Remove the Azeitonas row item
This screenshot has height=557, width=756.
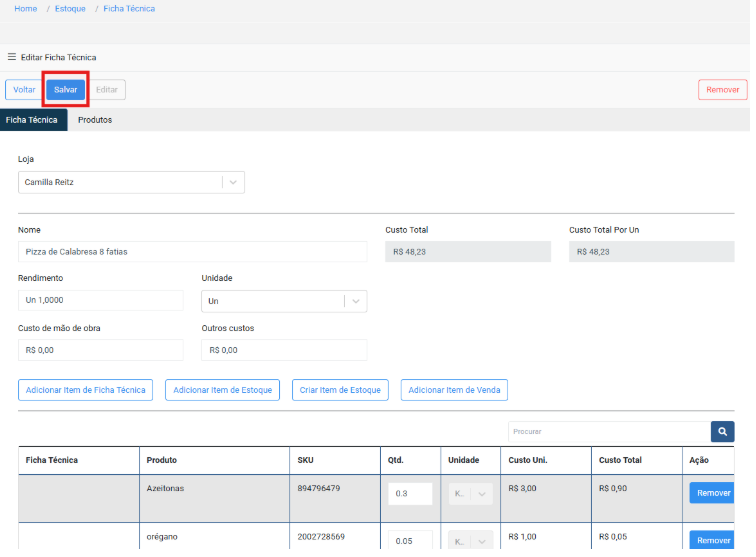point(713,493)
